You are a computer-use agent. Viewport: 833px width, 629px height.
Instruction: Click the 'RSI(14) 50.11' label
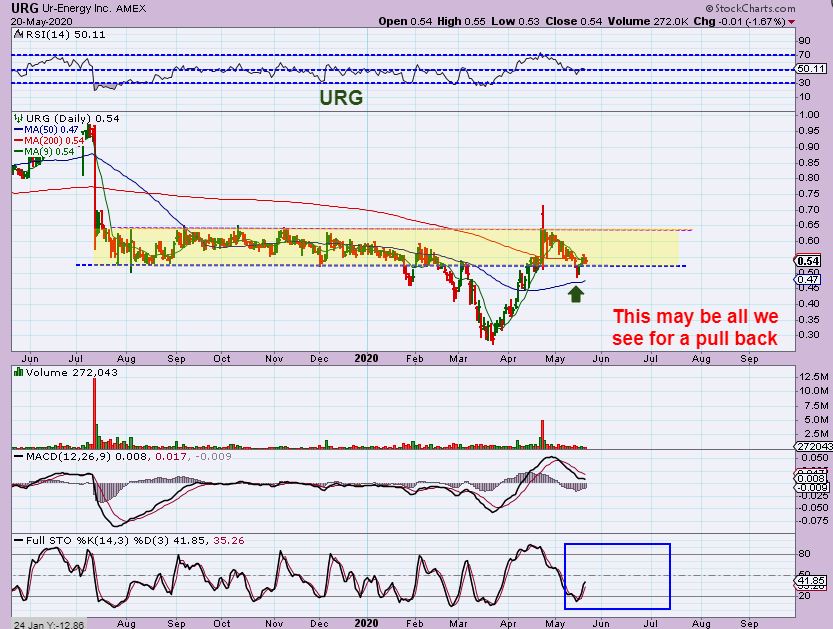point(64,35)
